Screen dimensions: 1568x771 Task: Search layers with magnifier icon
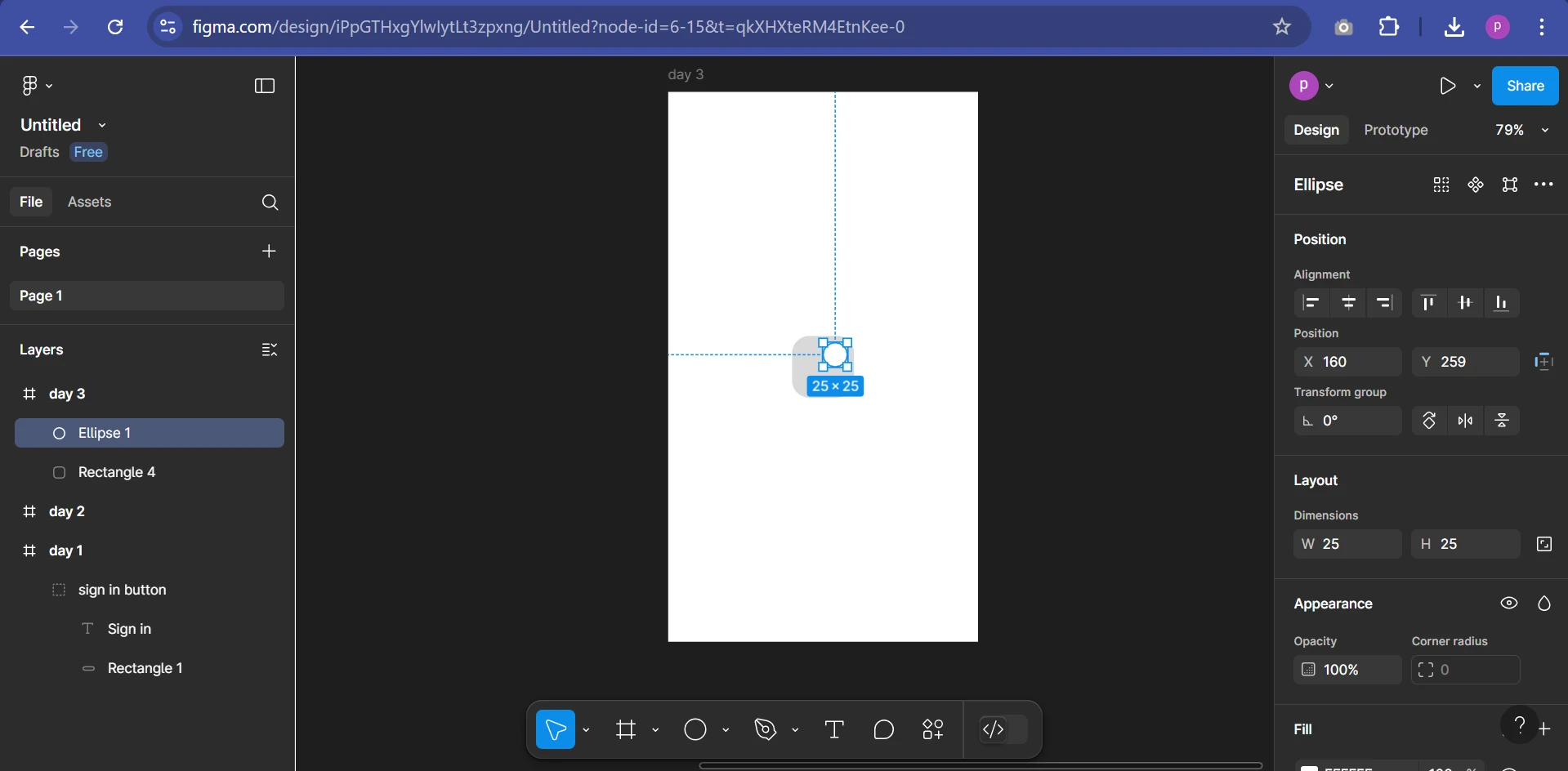(270, 202)
